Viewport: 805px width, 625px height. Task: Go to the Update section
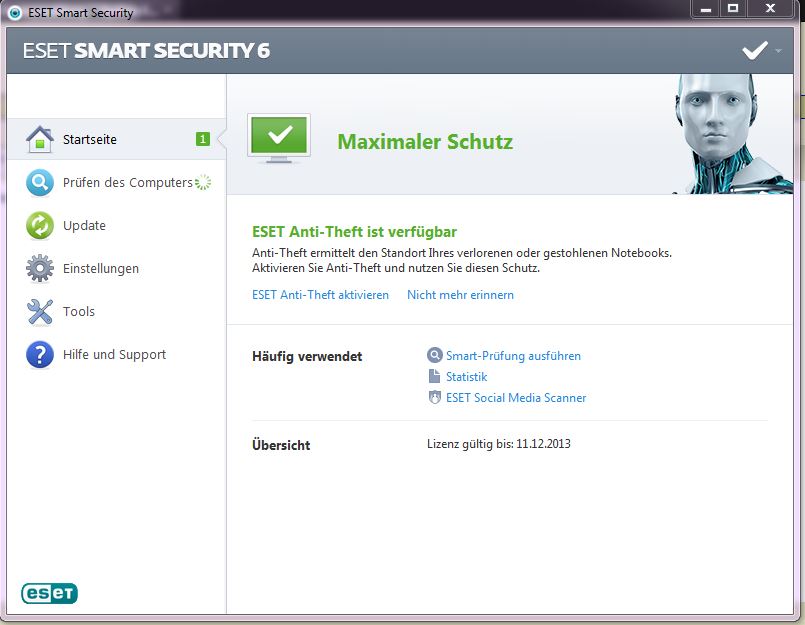[84, 226]
